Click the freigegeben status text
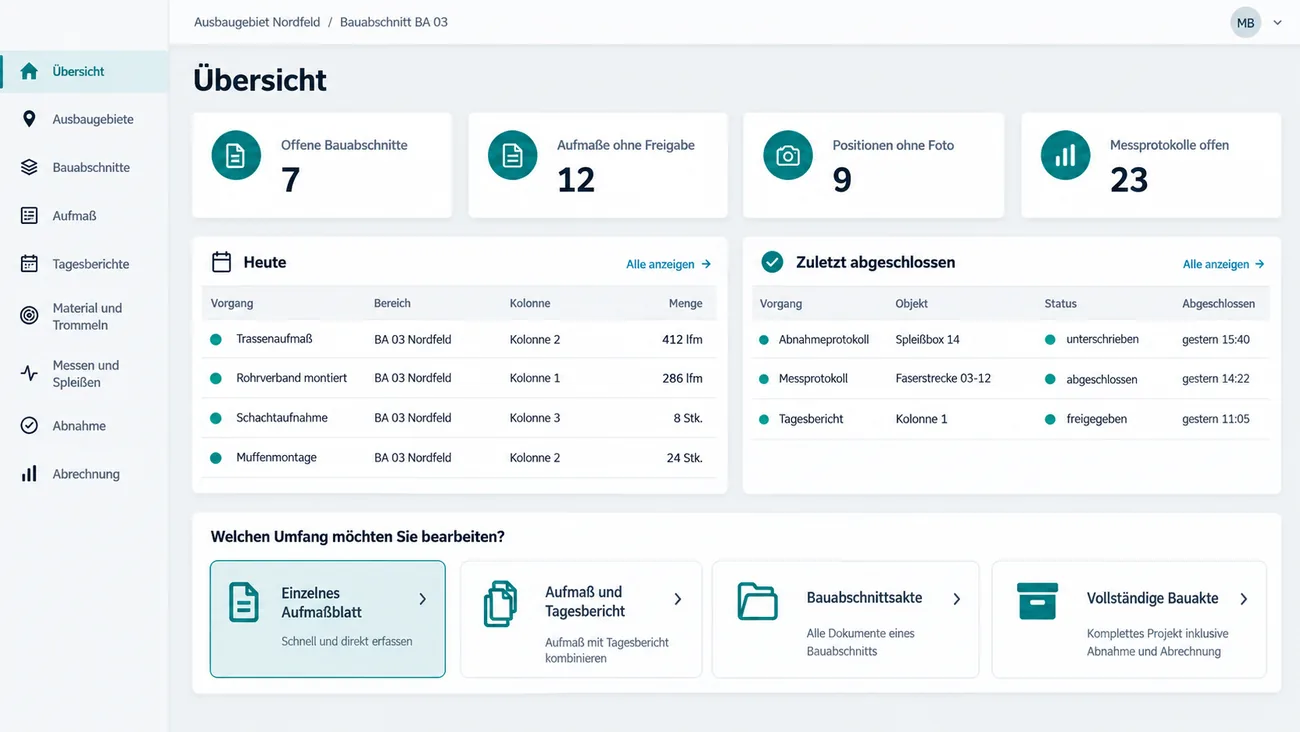 coord(1096,419)
